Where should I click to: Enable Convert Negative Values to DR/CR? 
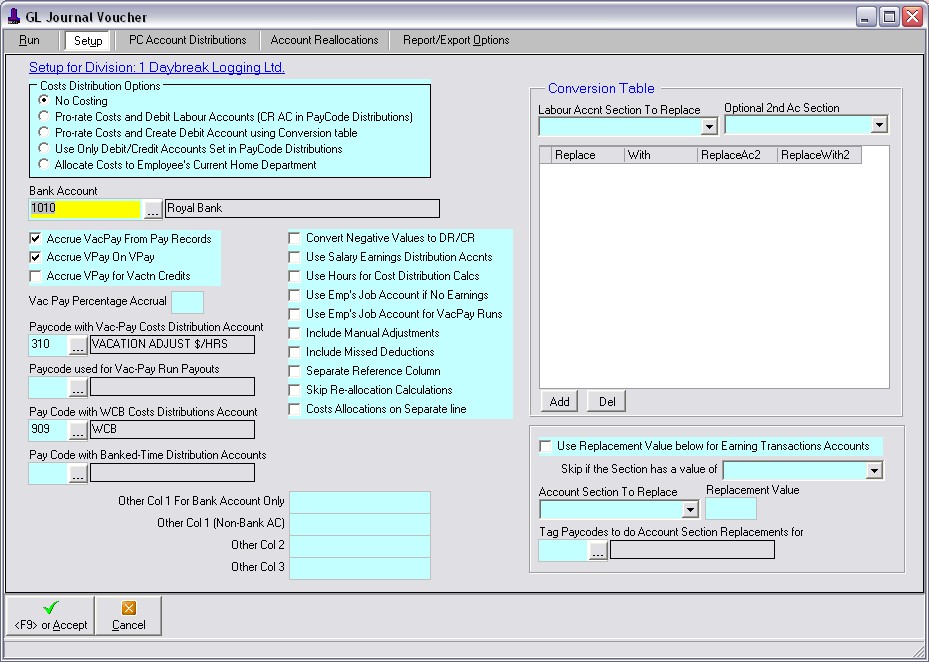coord(294,238)
